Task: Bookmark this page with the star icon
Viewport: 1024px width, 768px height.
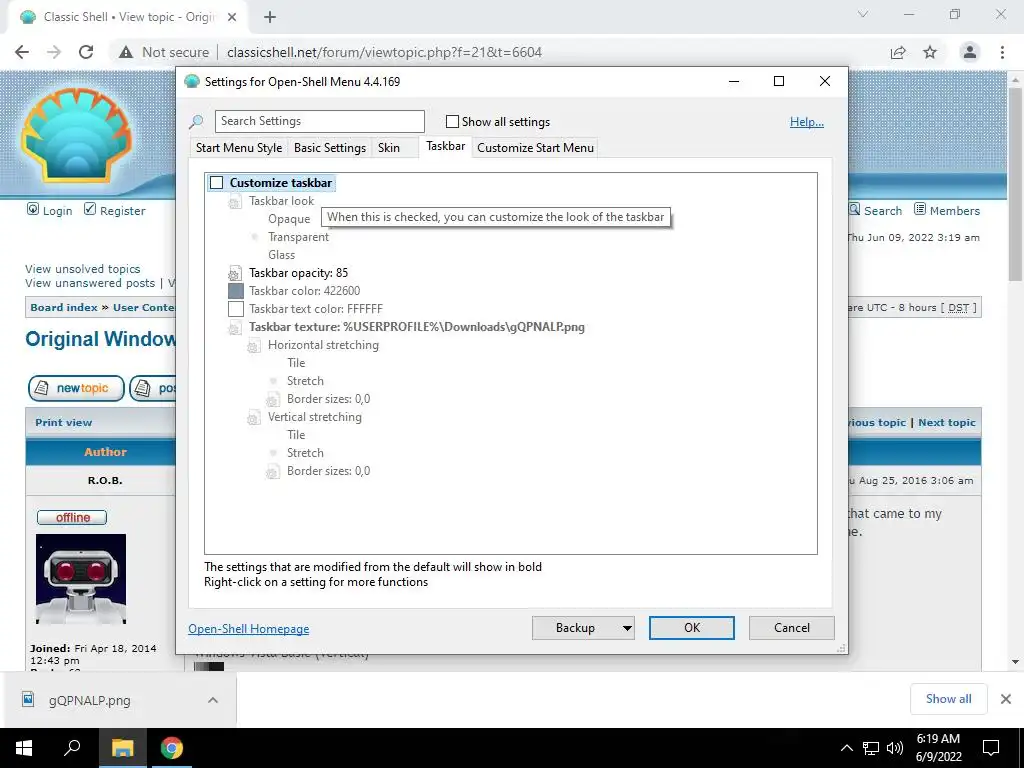Action: coord(930,52)
